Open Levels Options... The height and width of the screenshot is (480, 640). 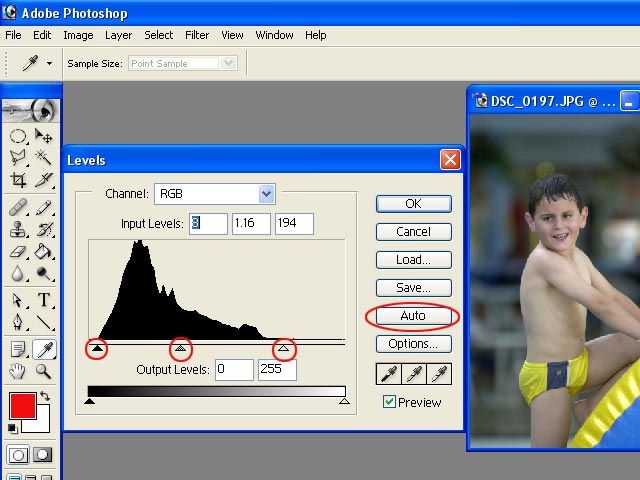click(x=413, y=344)
